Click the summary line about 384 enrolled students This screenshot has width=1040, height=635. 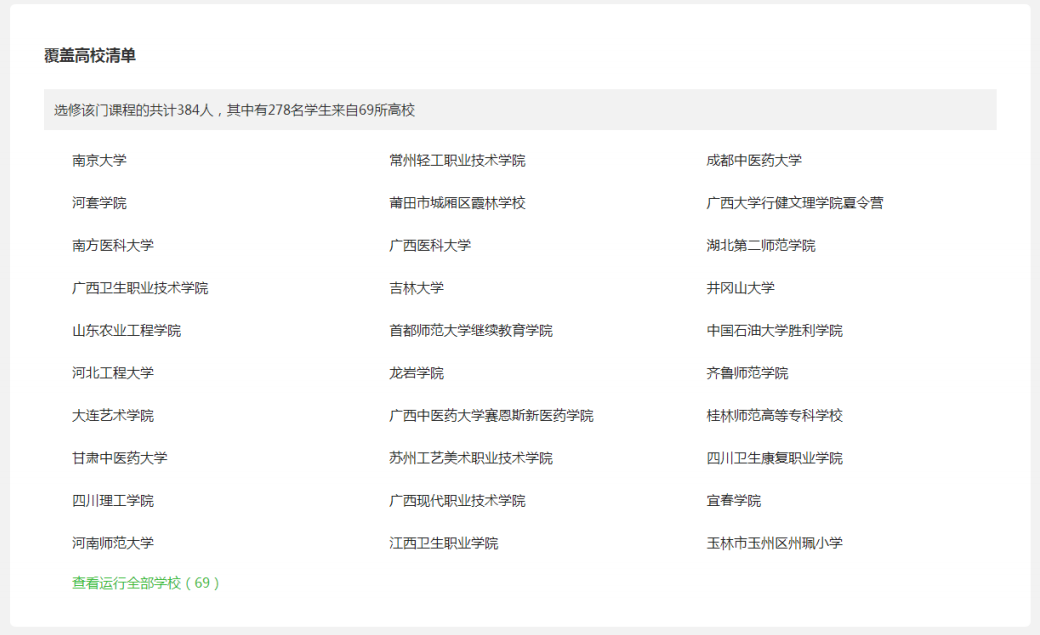point(234,110)
